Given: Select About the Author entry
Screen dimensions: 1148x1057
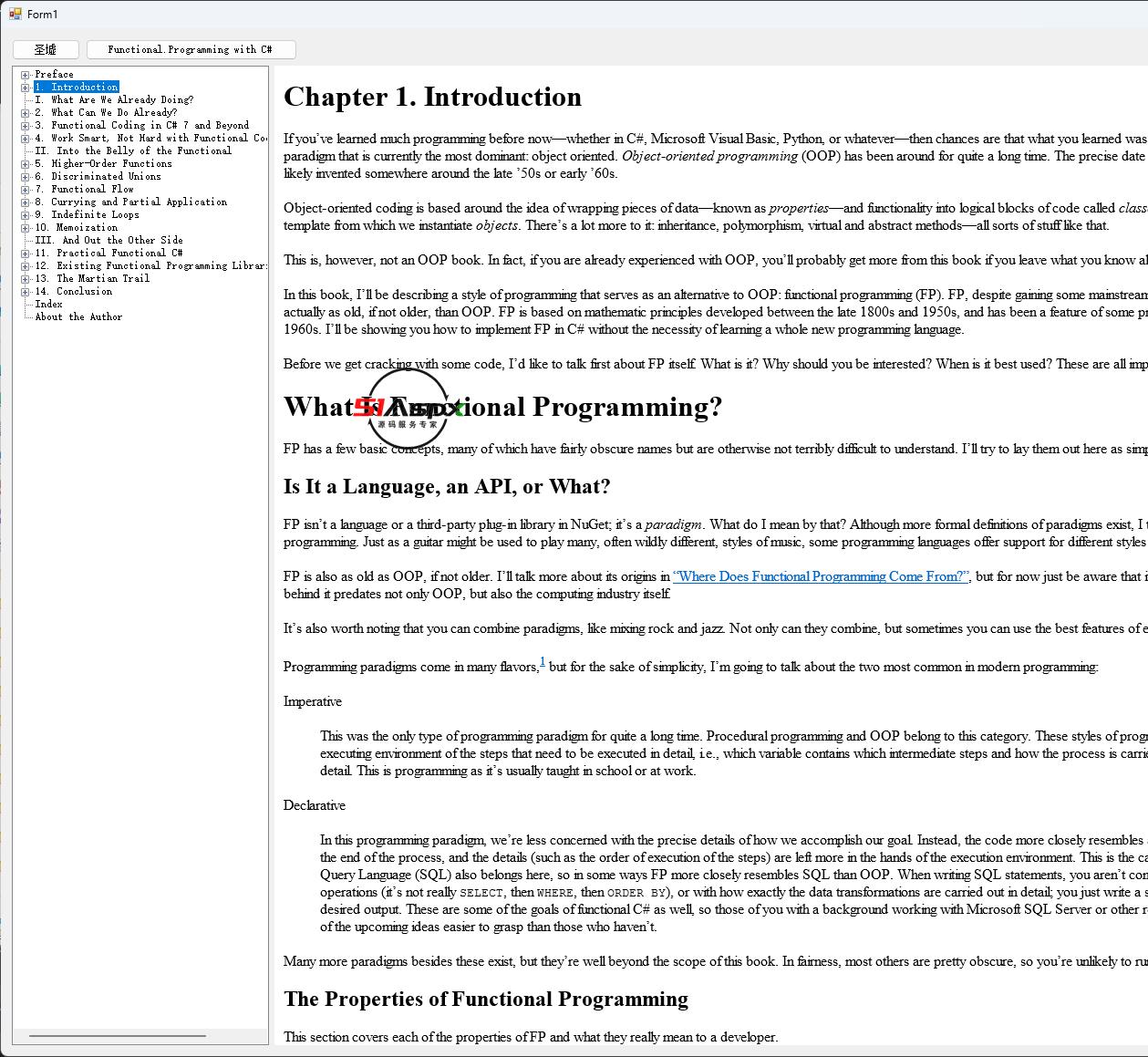Looking at the screenshot, I should coord(78,317).
